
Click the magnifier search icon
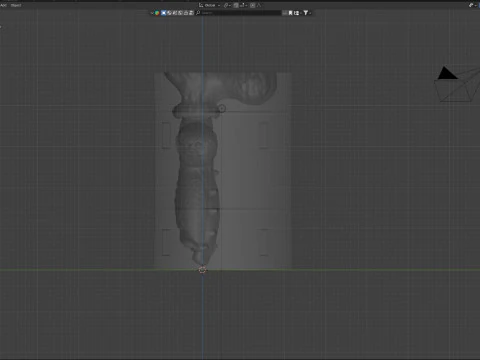click(198, 13)
